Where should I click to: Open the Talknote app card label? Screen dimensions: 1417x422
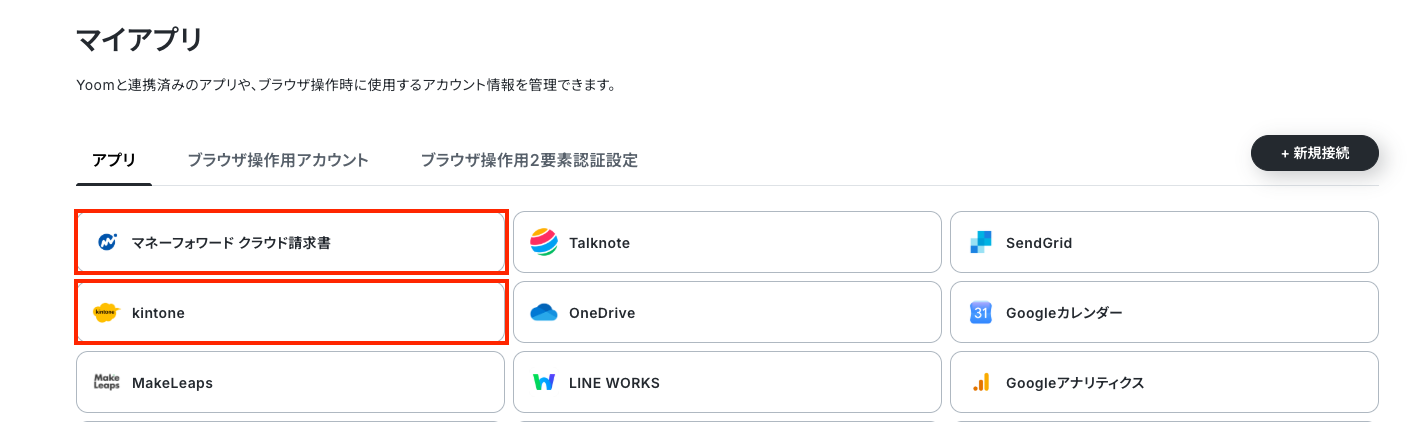pos(599,243)
